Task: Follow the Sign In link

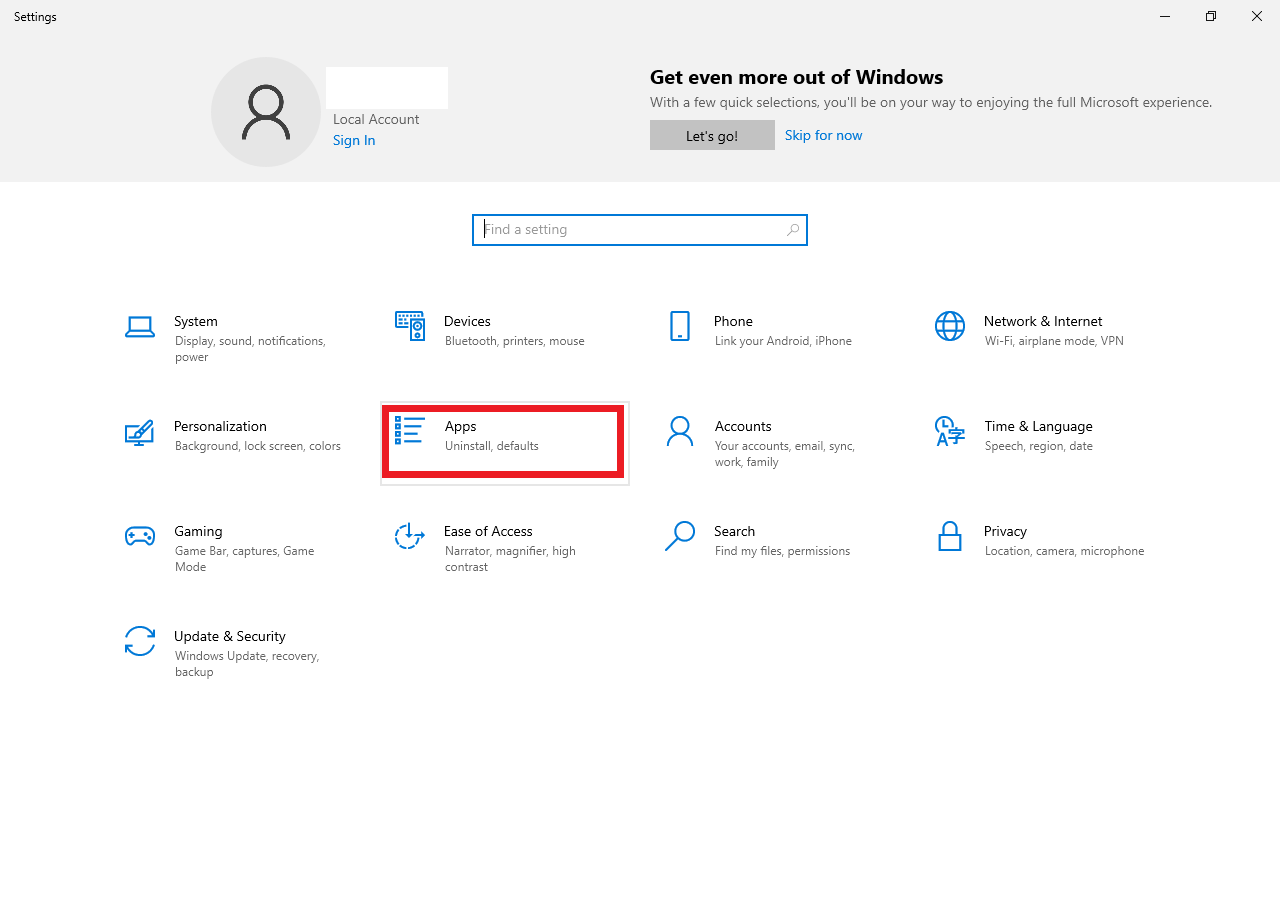Action: click(x=354, y=140)
